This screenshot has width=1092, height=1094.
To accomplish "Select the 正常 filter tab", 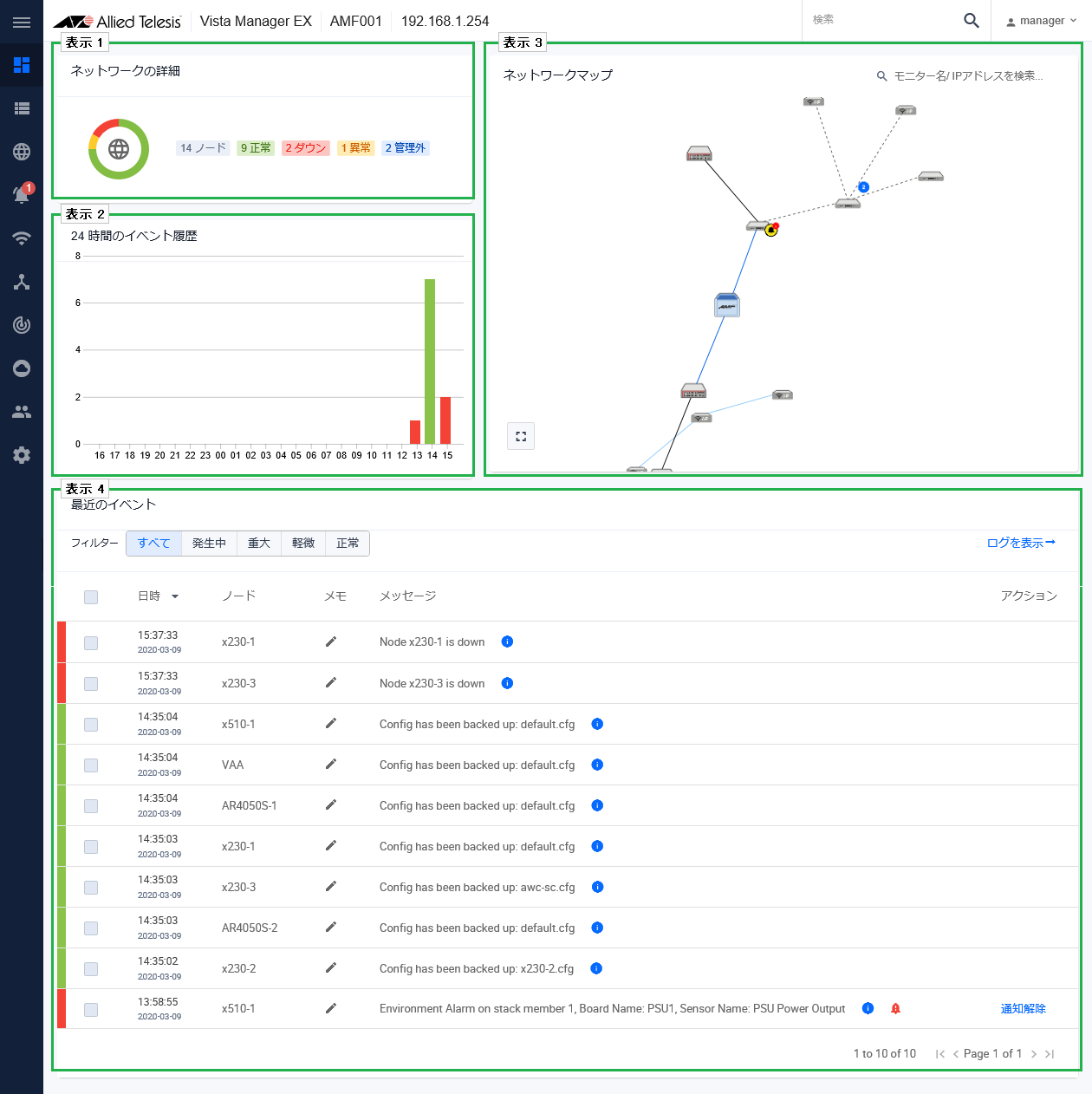I will coord(348,544).
